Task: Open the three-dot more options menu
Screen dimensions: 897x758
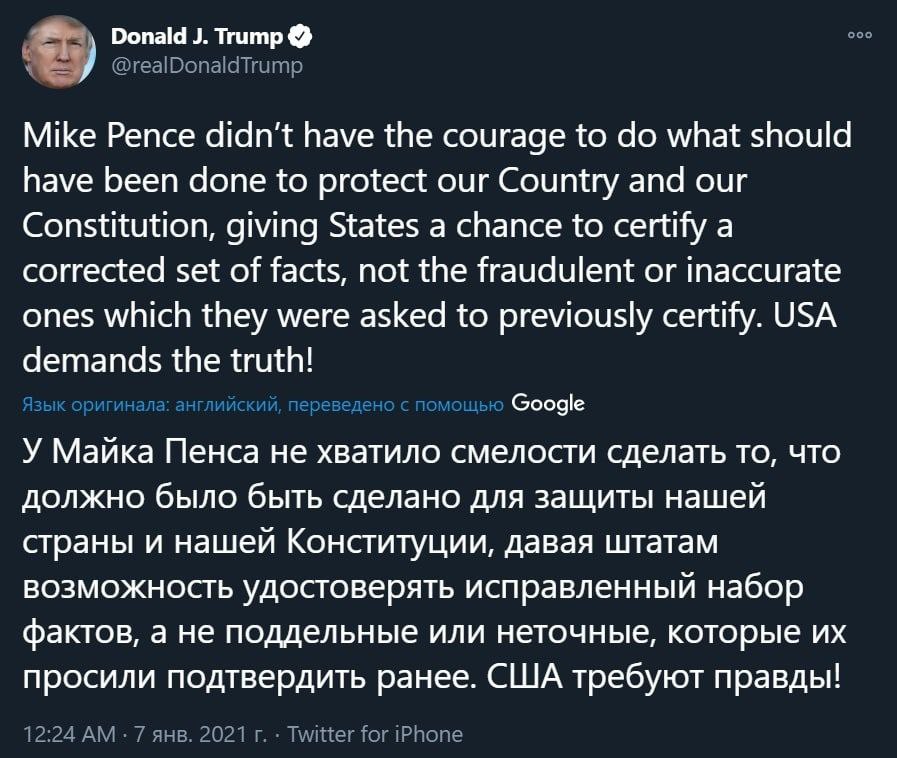Action: [860, 35]
